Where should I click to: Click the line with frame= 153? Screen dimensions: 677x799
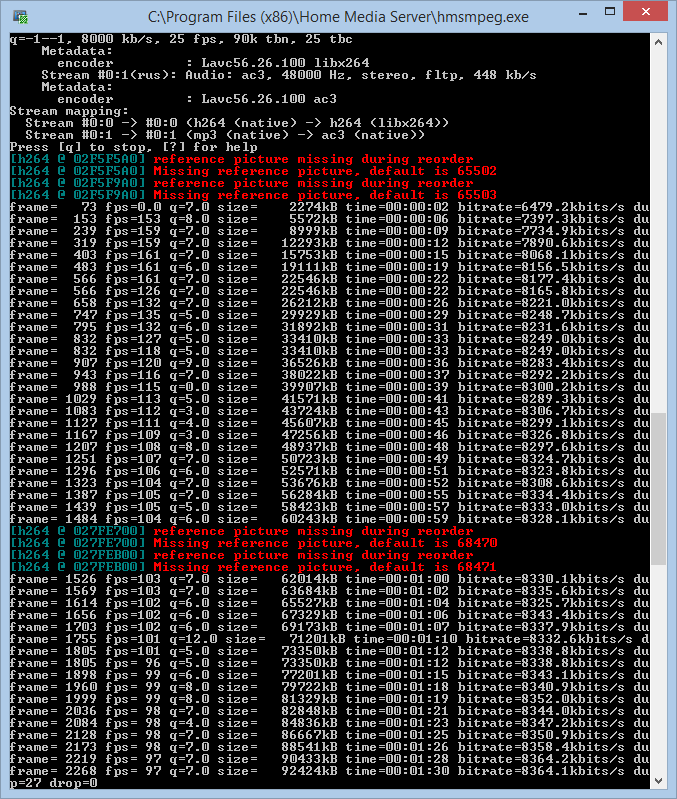click(329, 219)
